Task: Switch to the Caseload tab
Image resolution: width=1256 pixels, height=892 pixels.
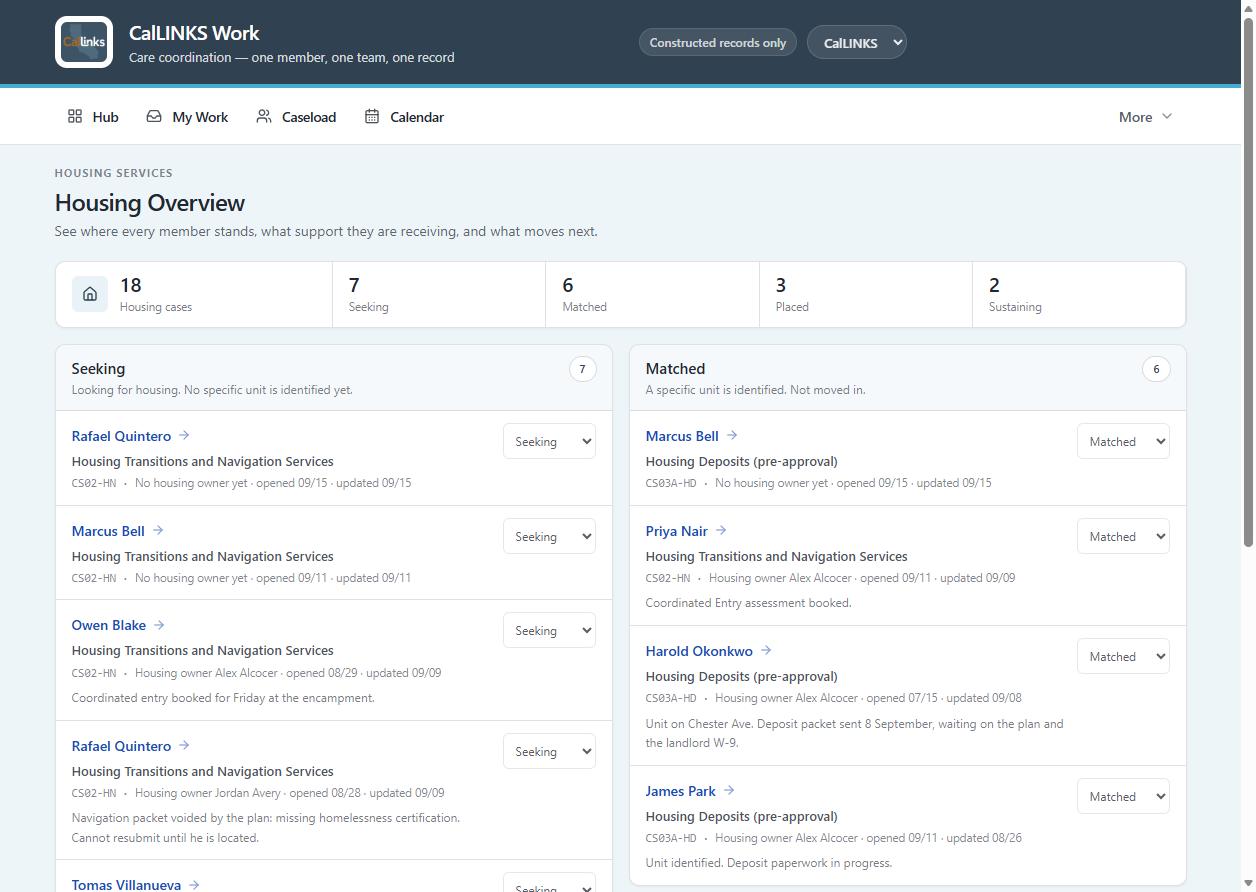Action: pyautogui.click(x=296, y=117)
